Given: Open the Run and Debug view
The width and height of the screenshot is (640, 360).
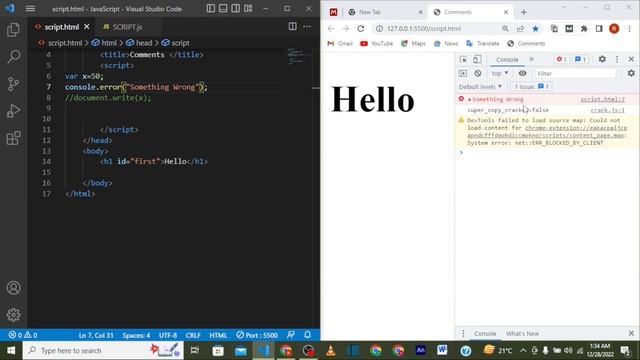Looking at the screenshot, I should pos(13,111).
